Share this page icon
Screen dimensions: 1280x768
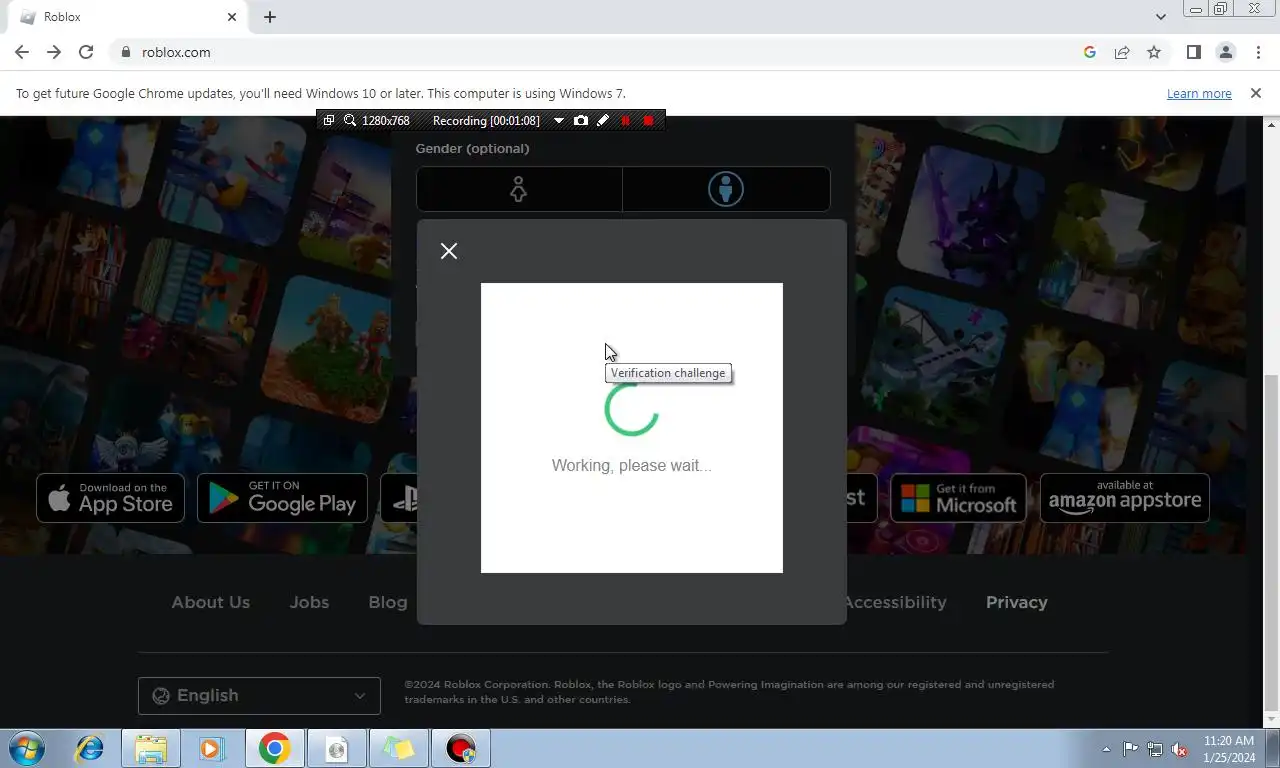coord(1122,52)
